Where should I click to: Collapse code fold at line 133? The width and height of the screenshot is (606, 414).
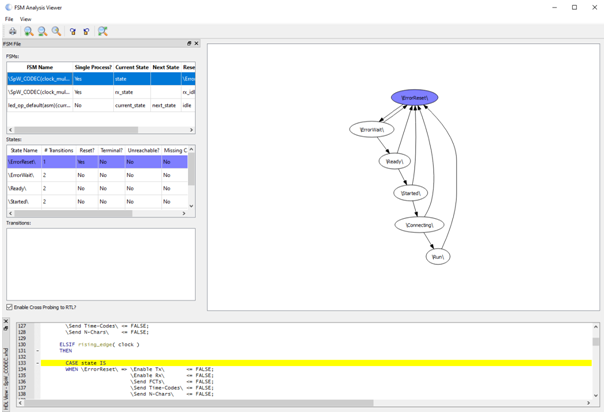point(37,363)
